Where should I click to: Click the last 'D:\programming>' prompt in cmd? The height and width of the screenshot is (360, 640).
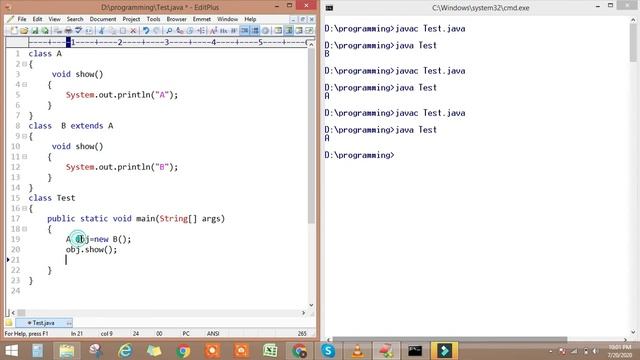coord(359,155)
